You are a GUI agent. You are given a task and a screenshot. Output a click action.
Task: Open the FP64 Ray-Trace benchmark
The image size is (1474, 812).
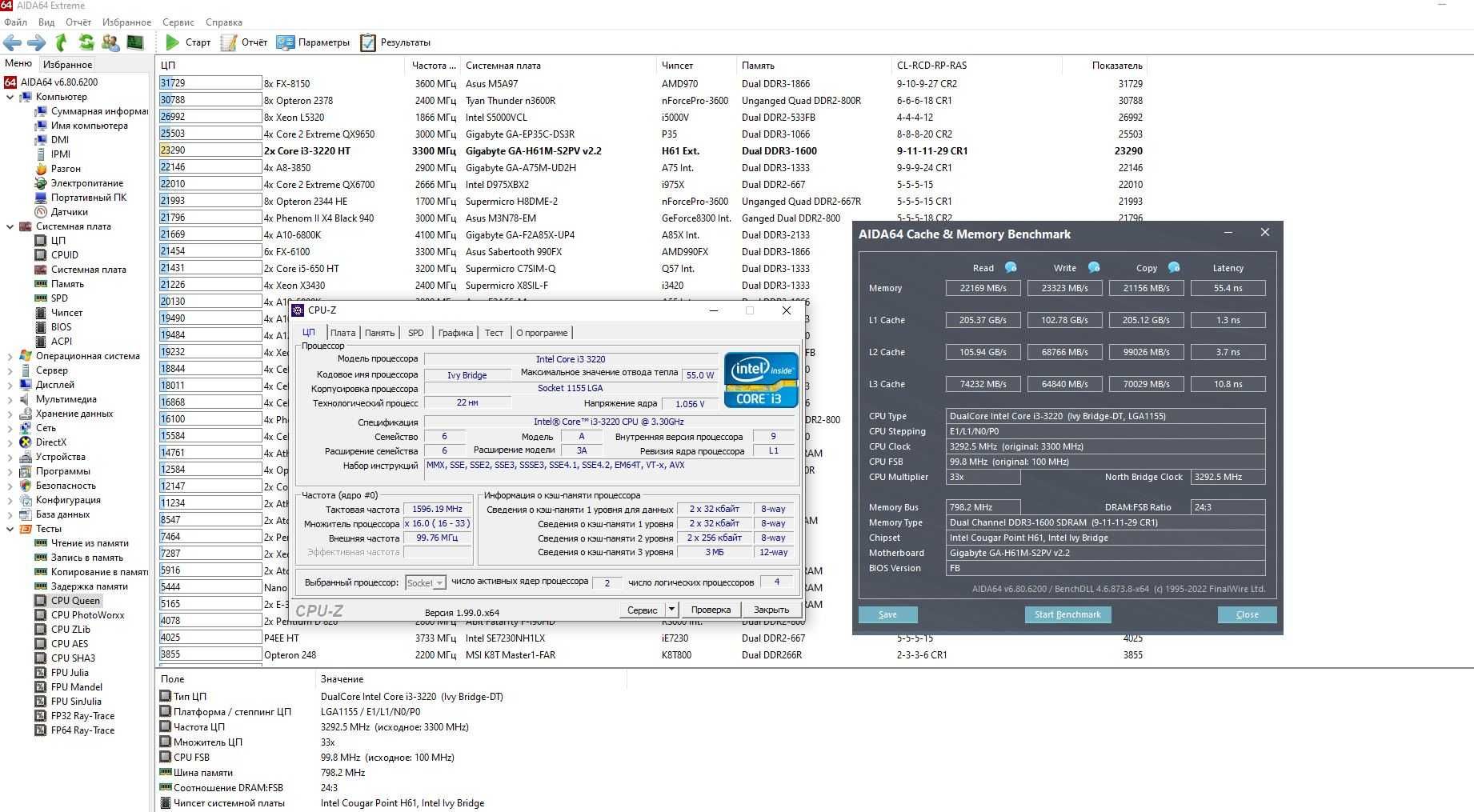[82, 730]
